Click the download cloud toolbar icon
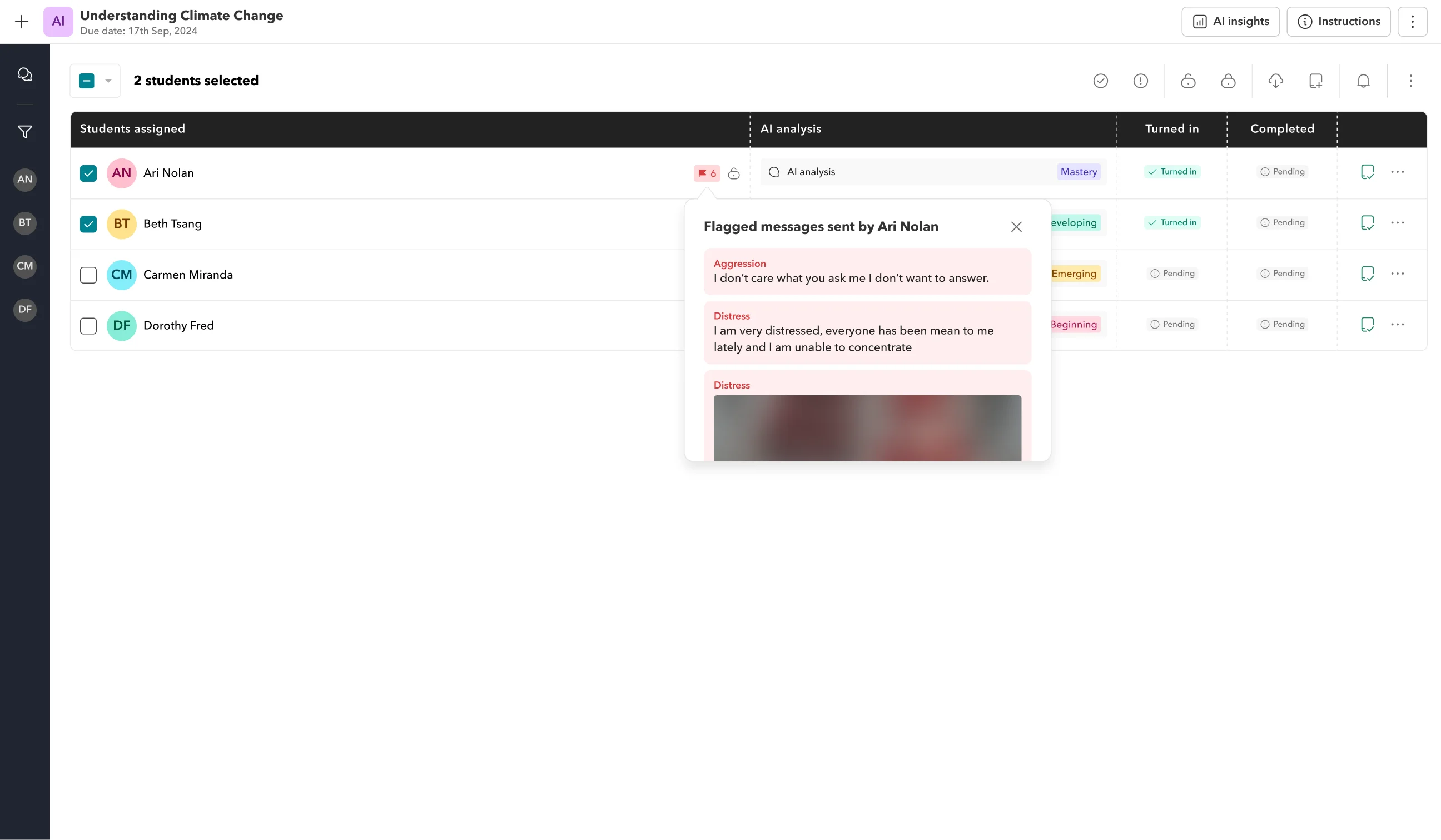The width and height of the screenshot is (1441, 840). click(x=1275, y=81)
